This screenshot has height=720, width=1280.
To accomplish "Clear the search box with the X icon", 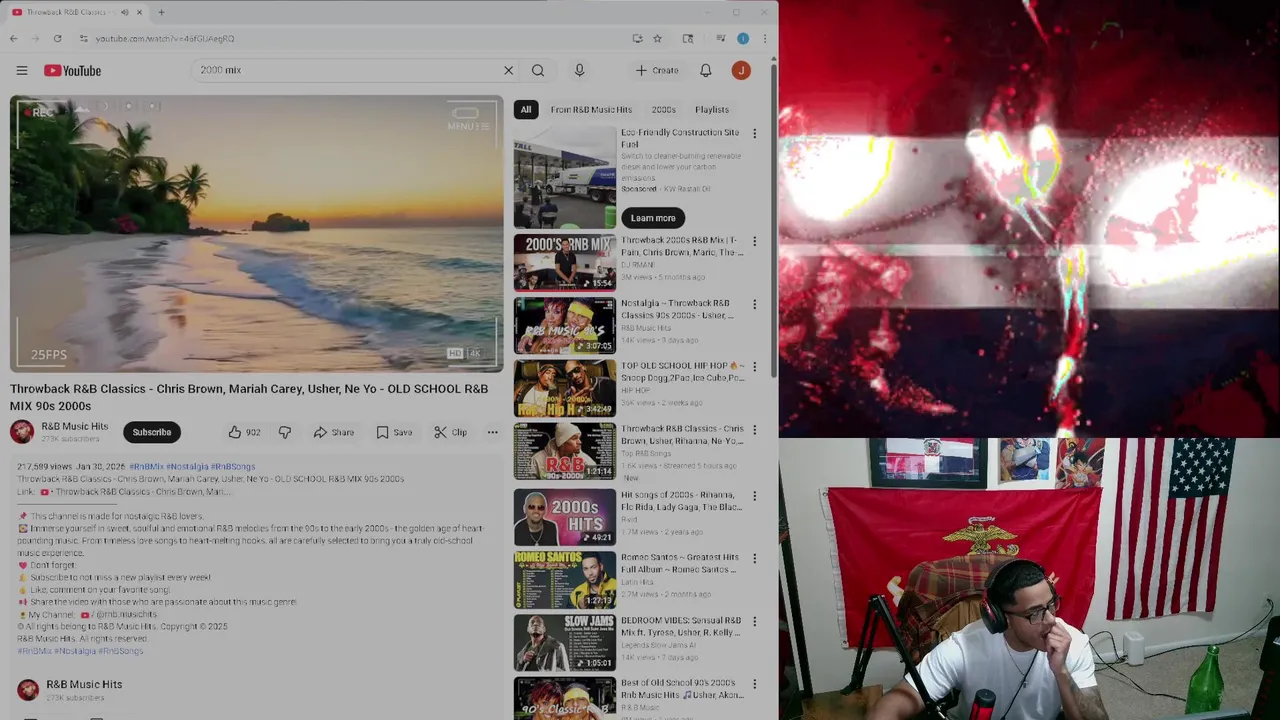I will [x=508, y=70].
